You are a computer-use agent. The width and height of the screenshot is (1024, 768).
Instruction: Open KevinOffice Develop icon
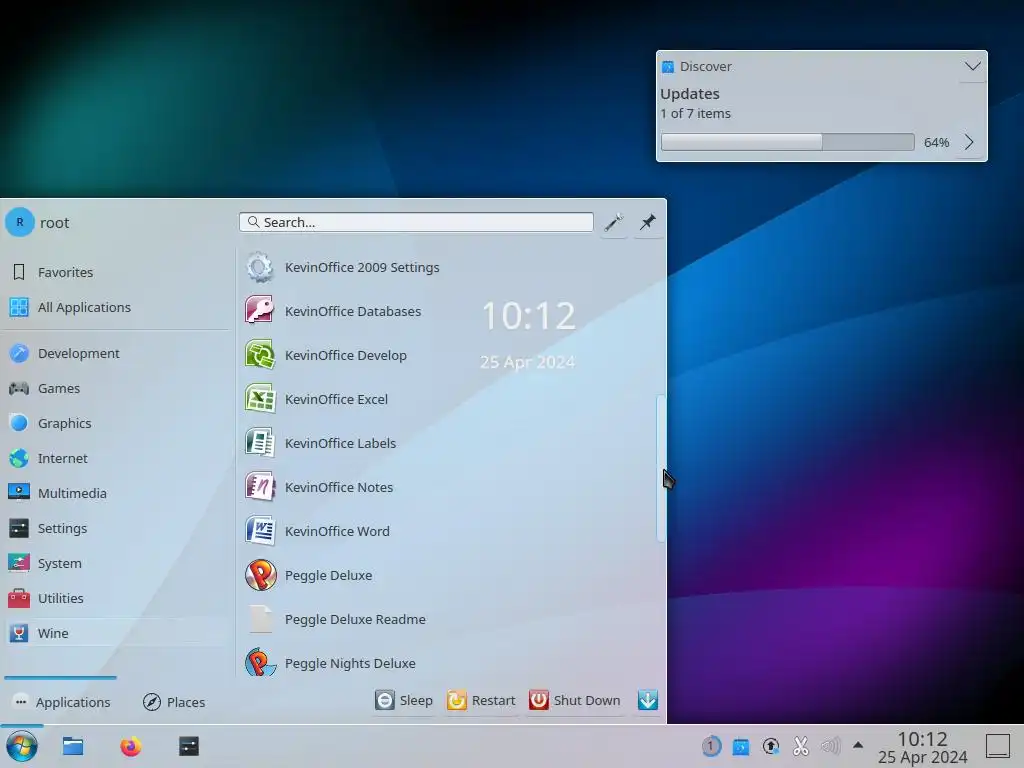click(260, 355)
